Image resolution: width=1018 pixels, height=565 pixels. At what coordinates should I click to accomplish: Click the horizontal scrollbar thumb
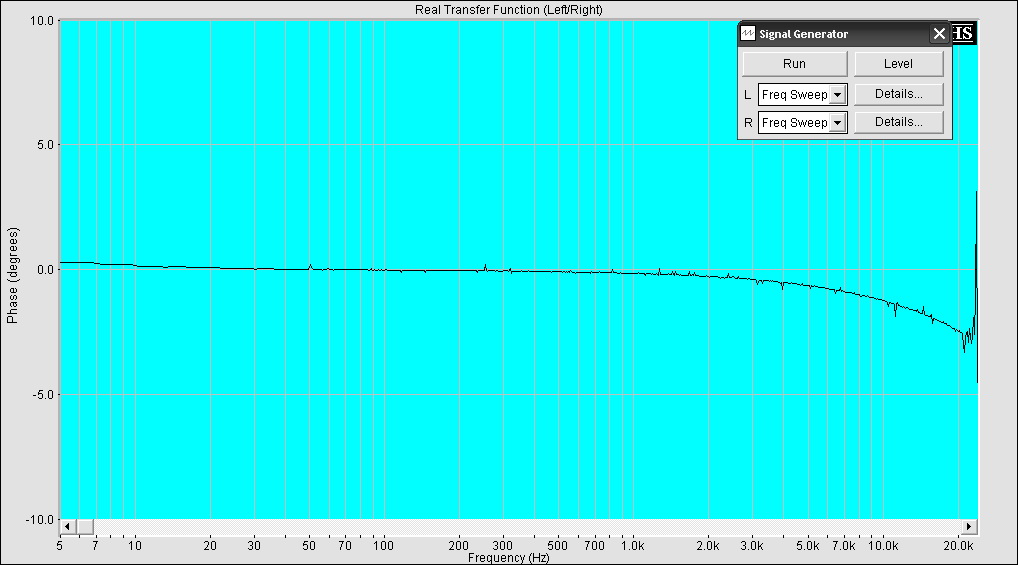(x=84, y=527)
